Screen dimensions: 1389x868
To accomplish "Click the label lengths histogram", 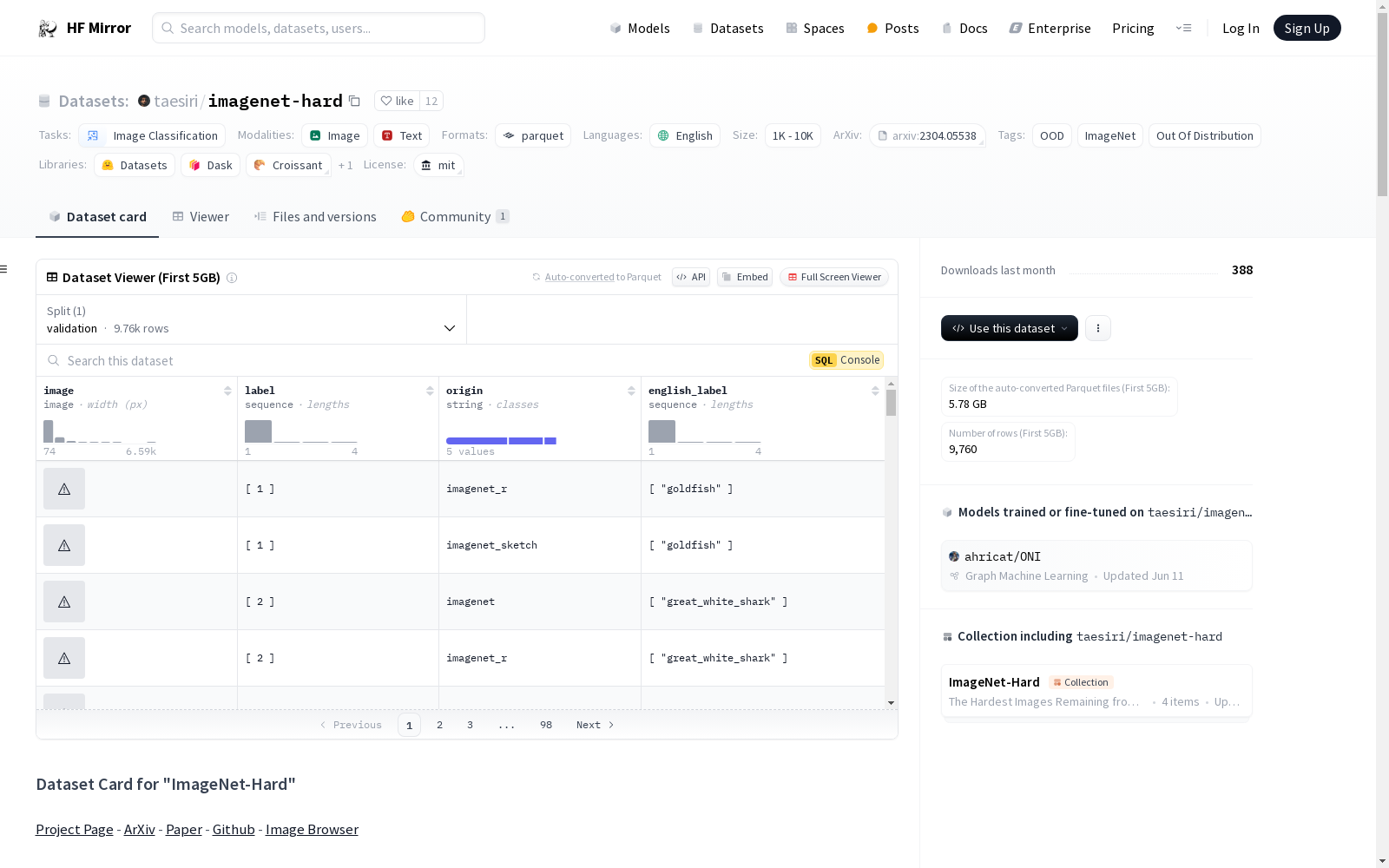I will pos(301,431).
